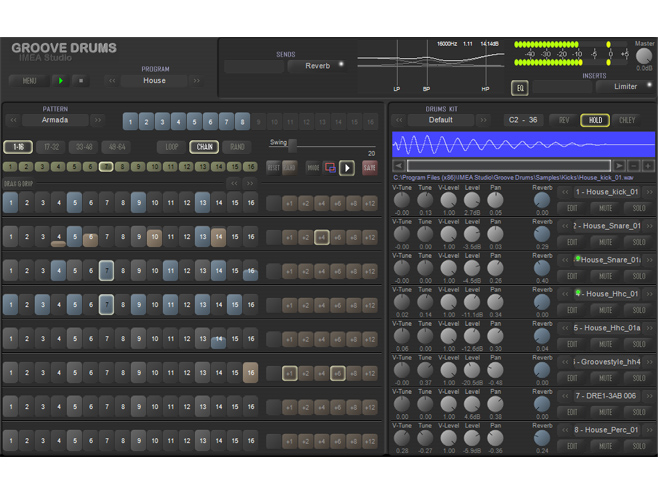Shift pattern right with the >> arrows
The image size is (658, 494).
[250, 183]
